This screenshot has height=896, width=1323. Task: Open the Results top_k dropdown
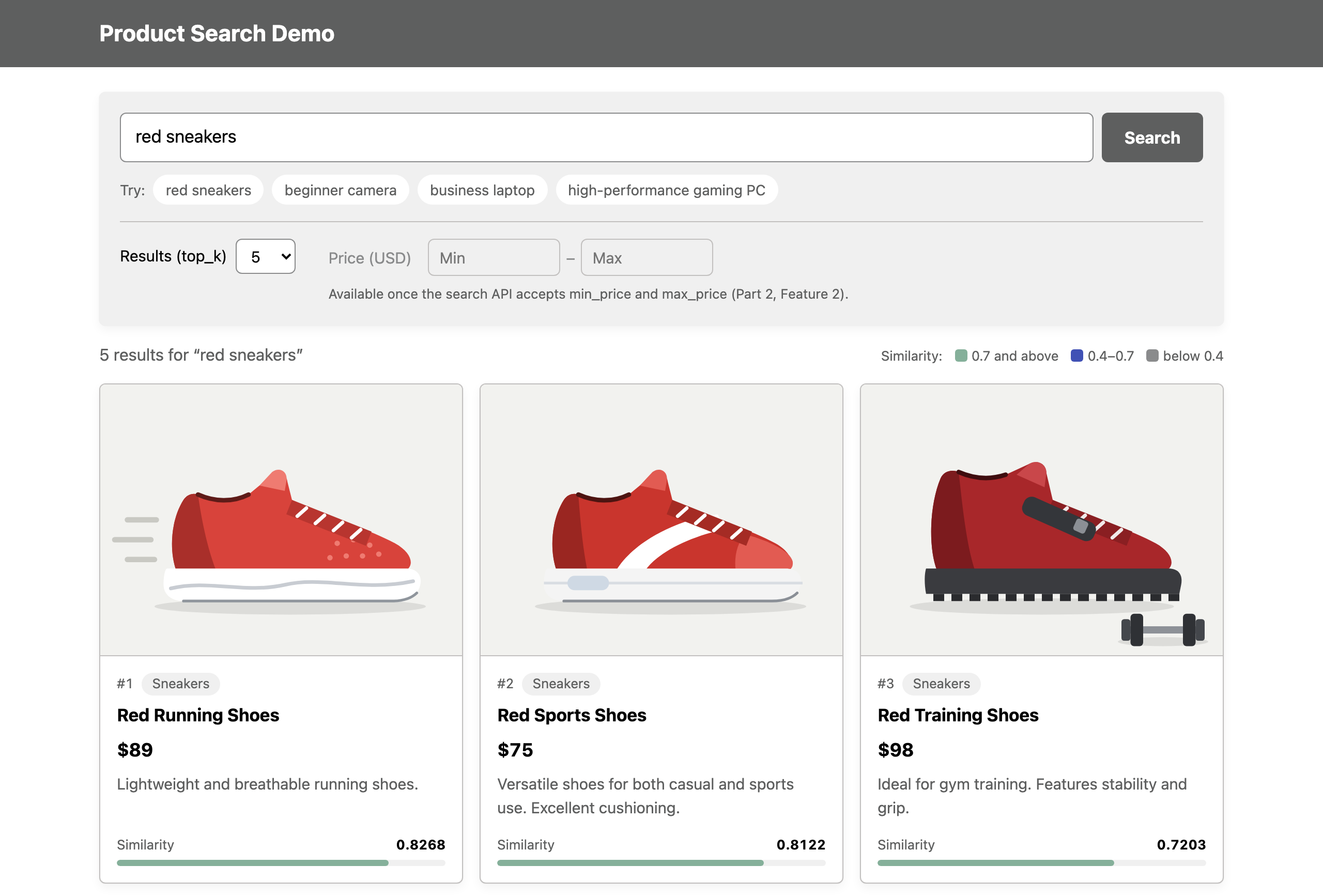pos(265,257)
